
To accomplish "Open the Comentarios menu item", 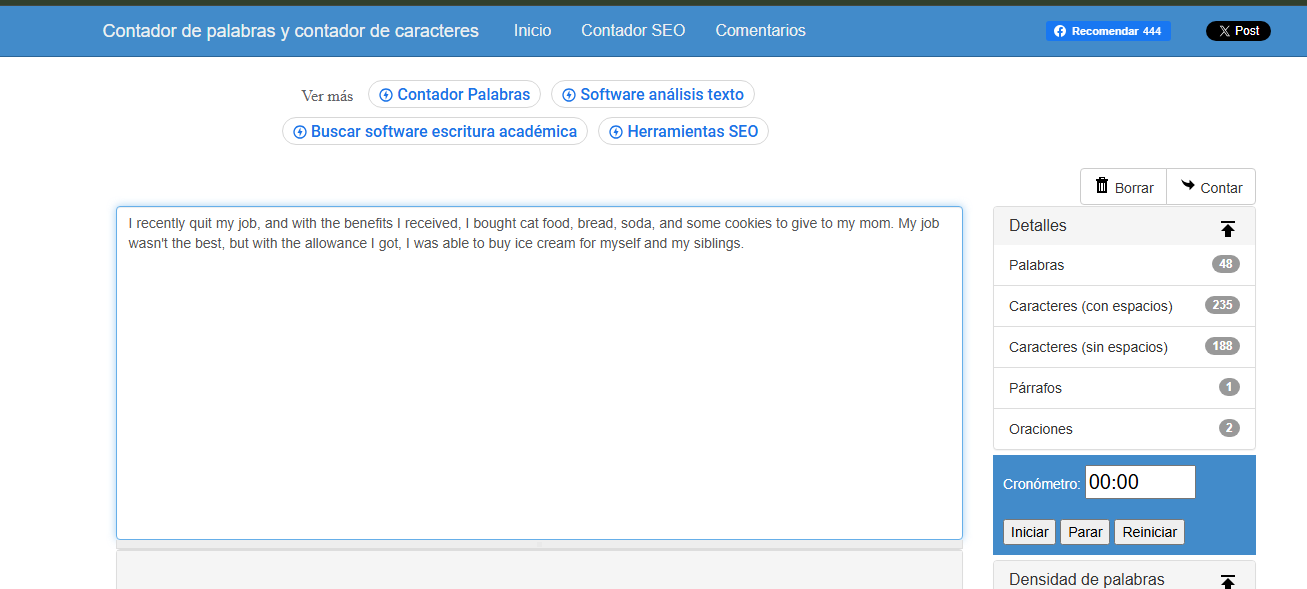I will pyautogui.click(x=760, y=31).
